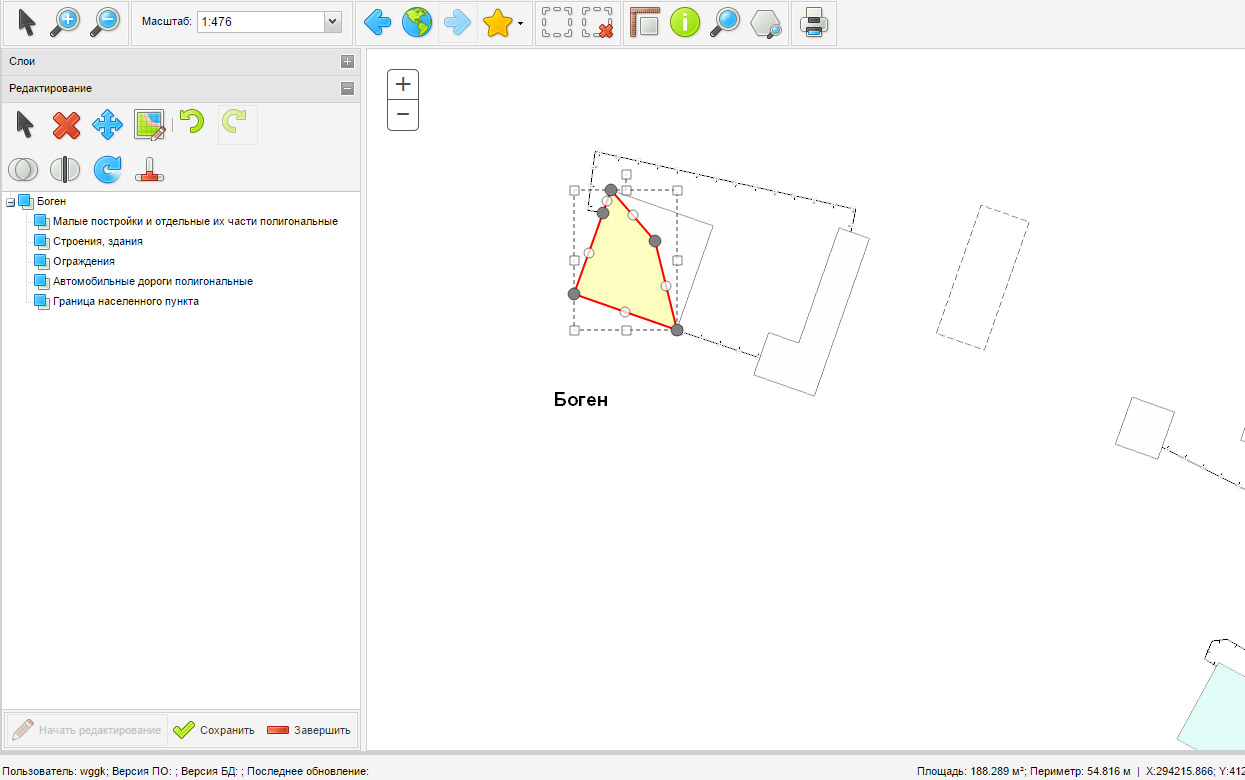The height and width of the screenshot is (780, 1245).
Task: Click the Завершить button
Action: tap(310, 730)
